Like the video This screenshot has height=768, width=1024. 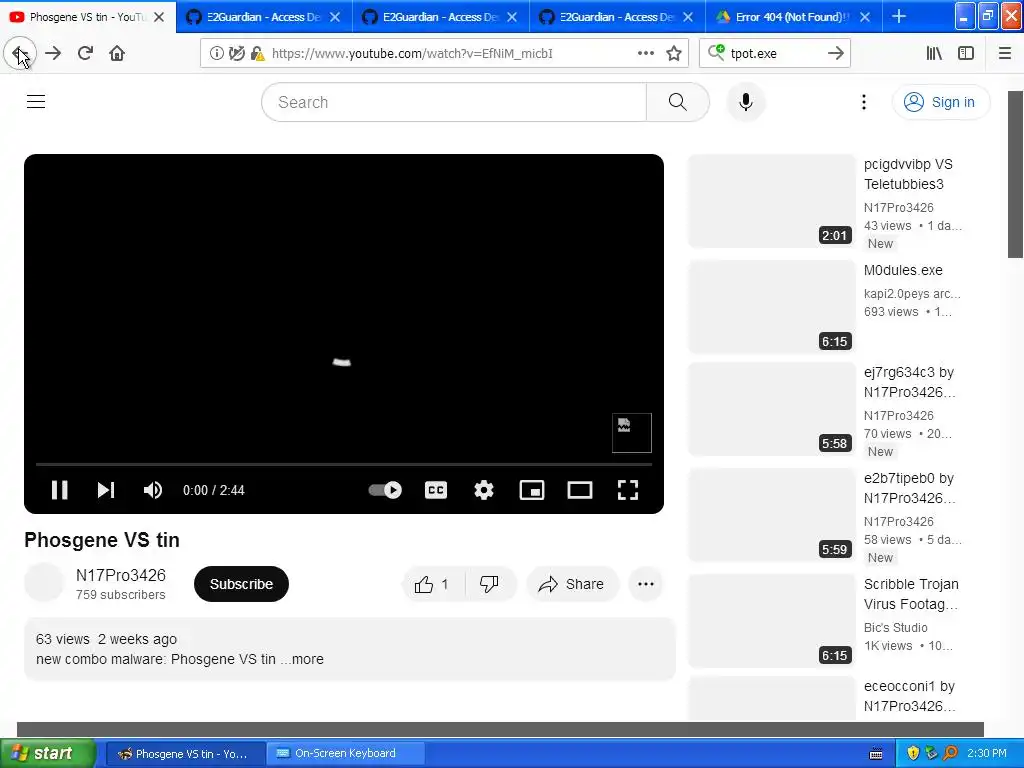[x=432, y=584]
